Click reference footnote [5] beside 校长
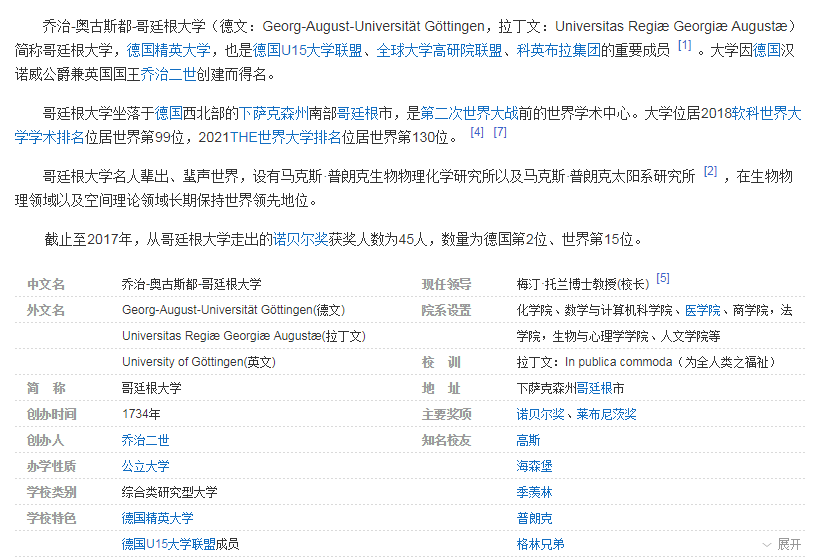 coord(663,278)
